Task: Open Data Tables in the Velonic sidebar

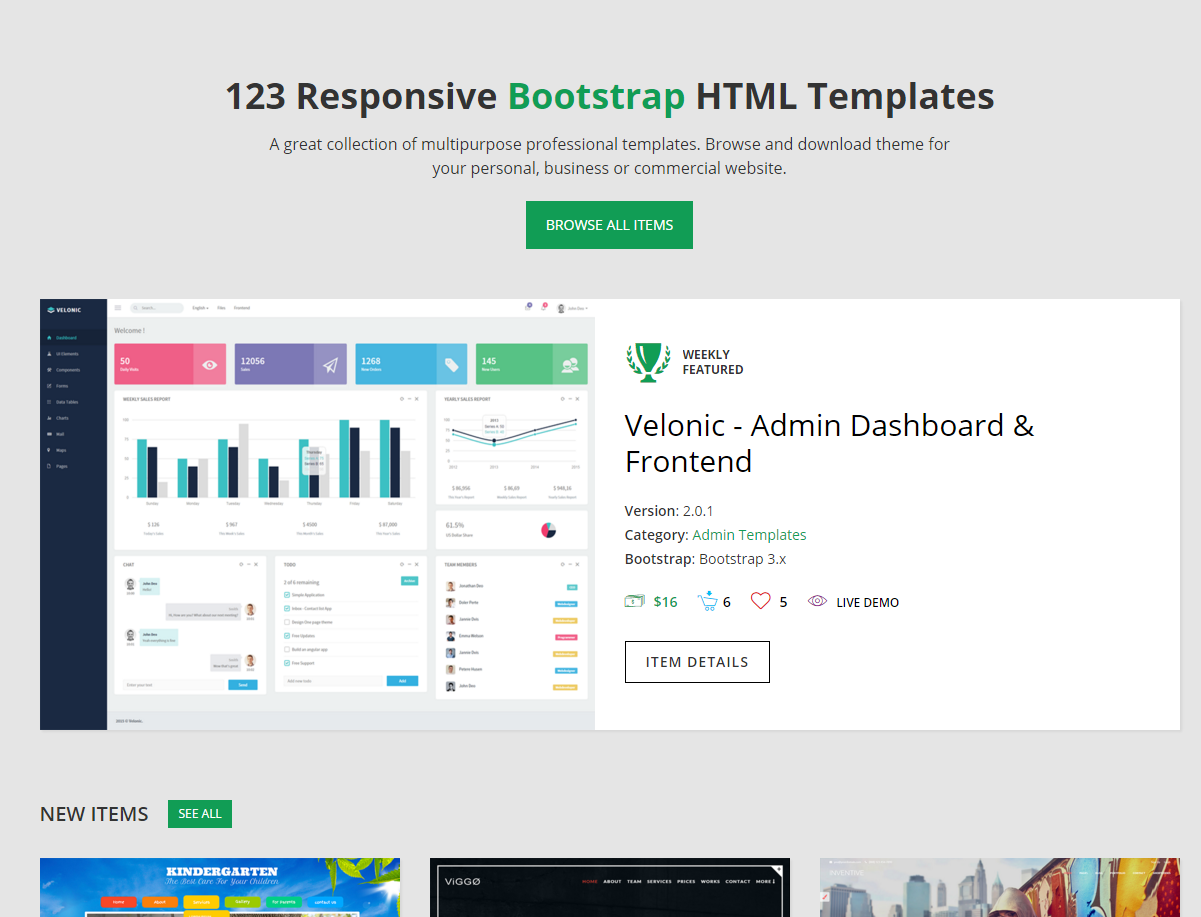Action: click(66, 402)
